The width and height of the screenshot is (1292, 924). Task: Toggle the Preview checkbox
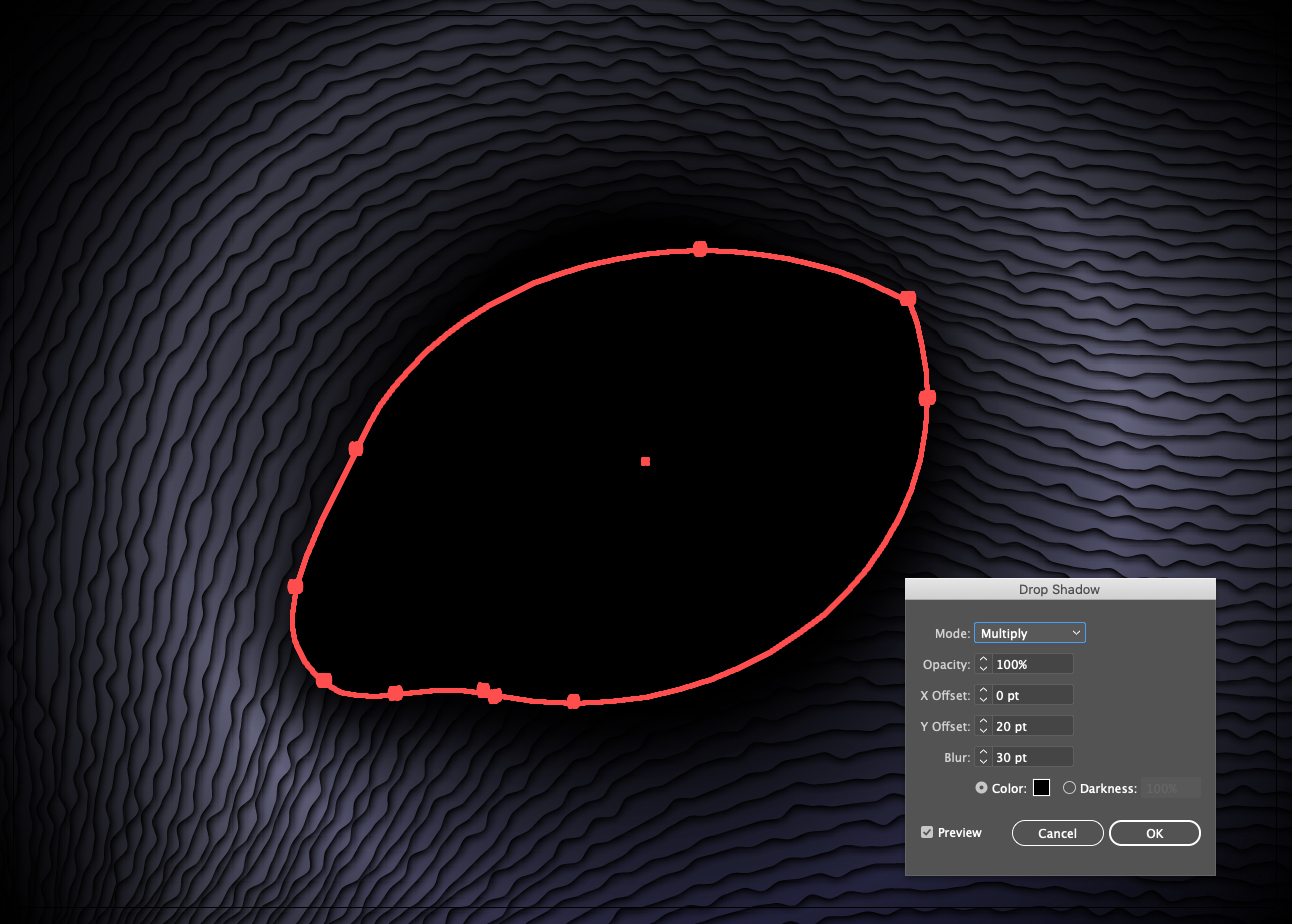coord(927,832)
